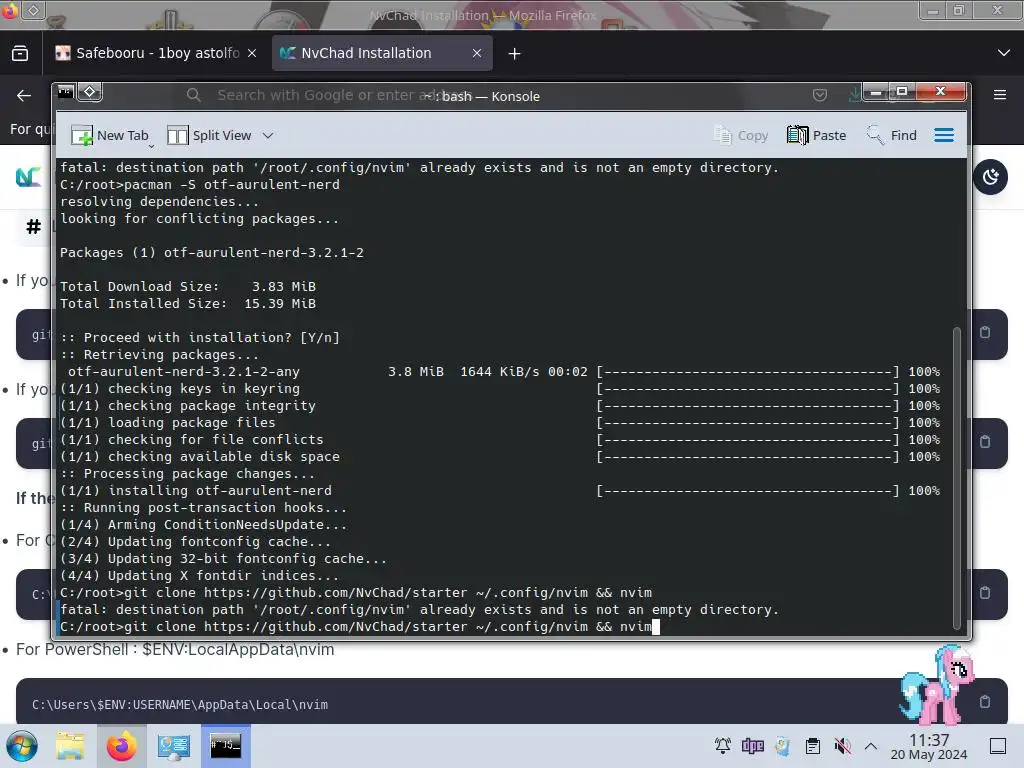The width and height of the screenshot is (1024, 768).
Task: Copy the first git code block on the page
Action: pos(985,332)
